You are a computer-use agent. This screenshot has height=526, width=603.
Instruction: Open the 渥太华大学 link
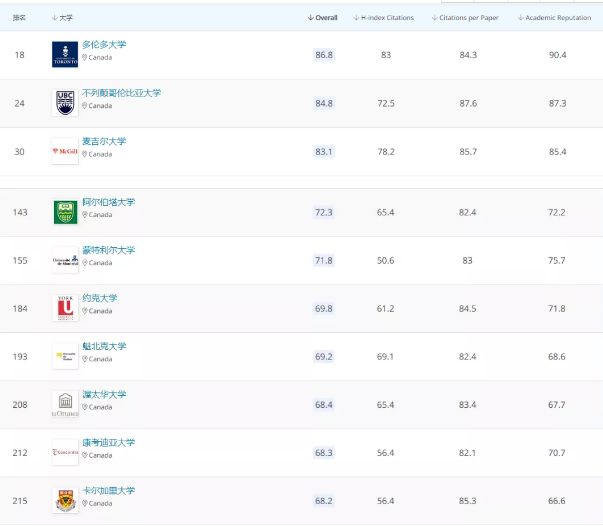click(x=104, y=394)
